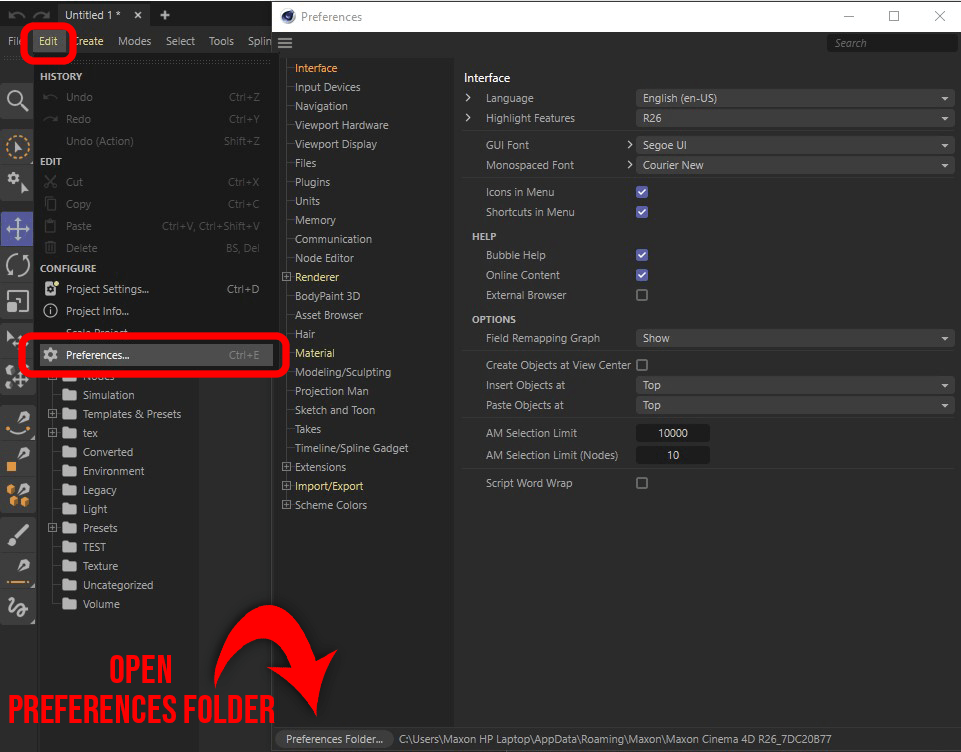Switch to the Untitled 1 document tab
Viewport: 961px width, 752px height.
tap(89, 16)
